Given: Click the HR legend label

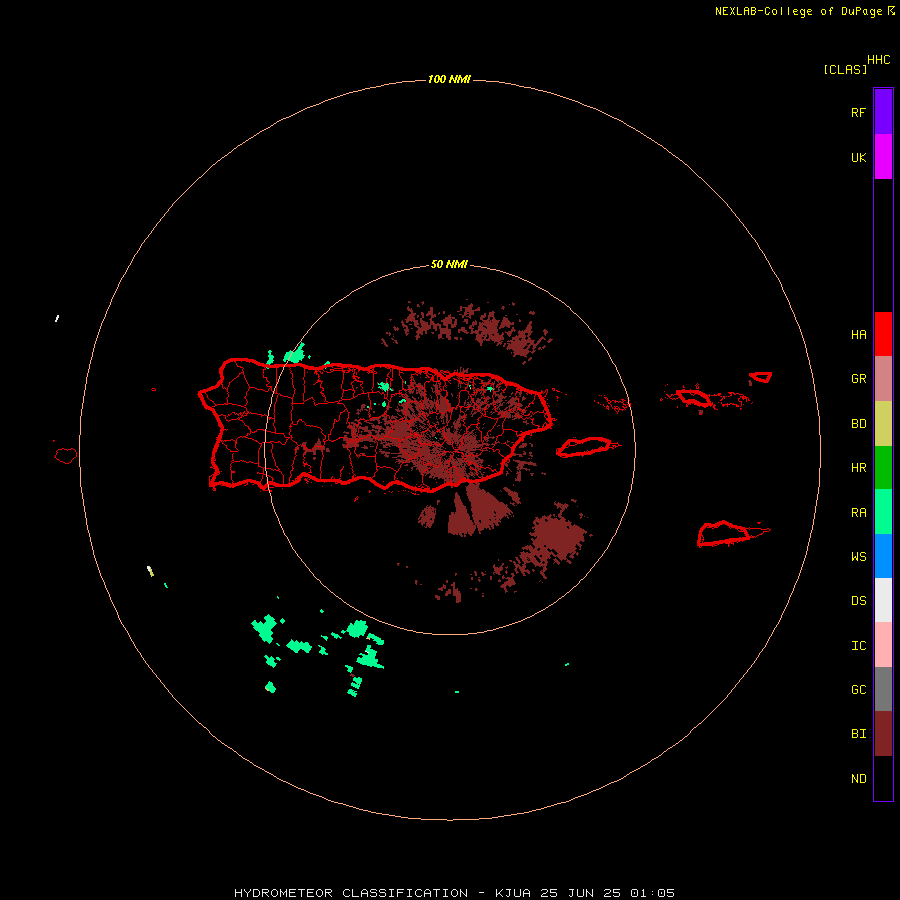Looking at the screenshot, I should pos(858,468).
